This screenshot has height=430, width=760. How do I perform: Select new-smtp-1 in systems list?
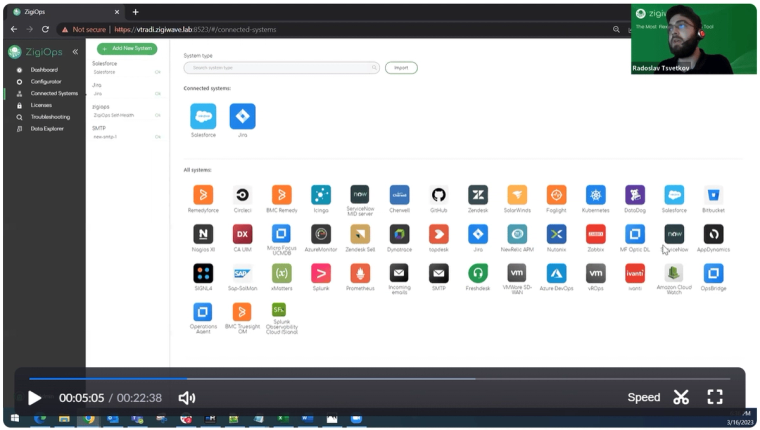pyautogui.click(x=105, y=137)
